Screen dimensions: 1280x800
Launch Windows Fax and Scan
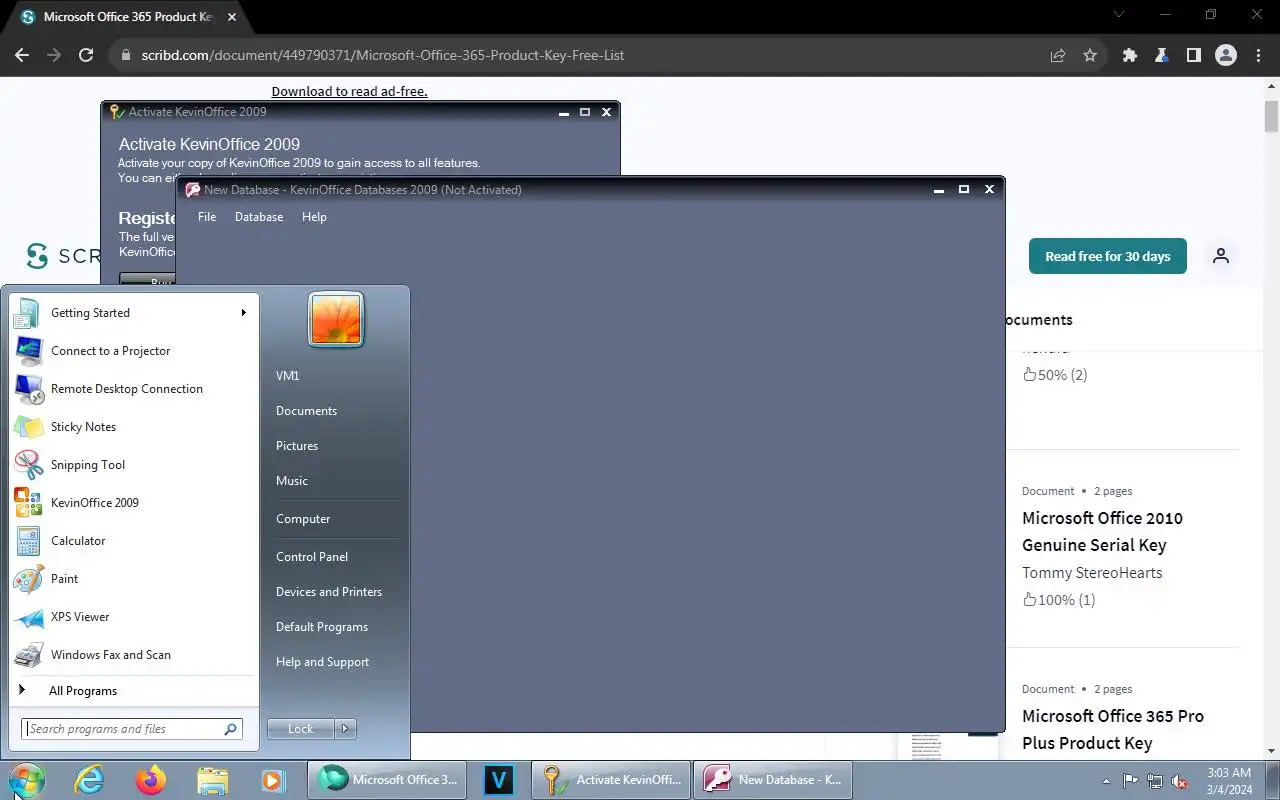coord(133,655)
